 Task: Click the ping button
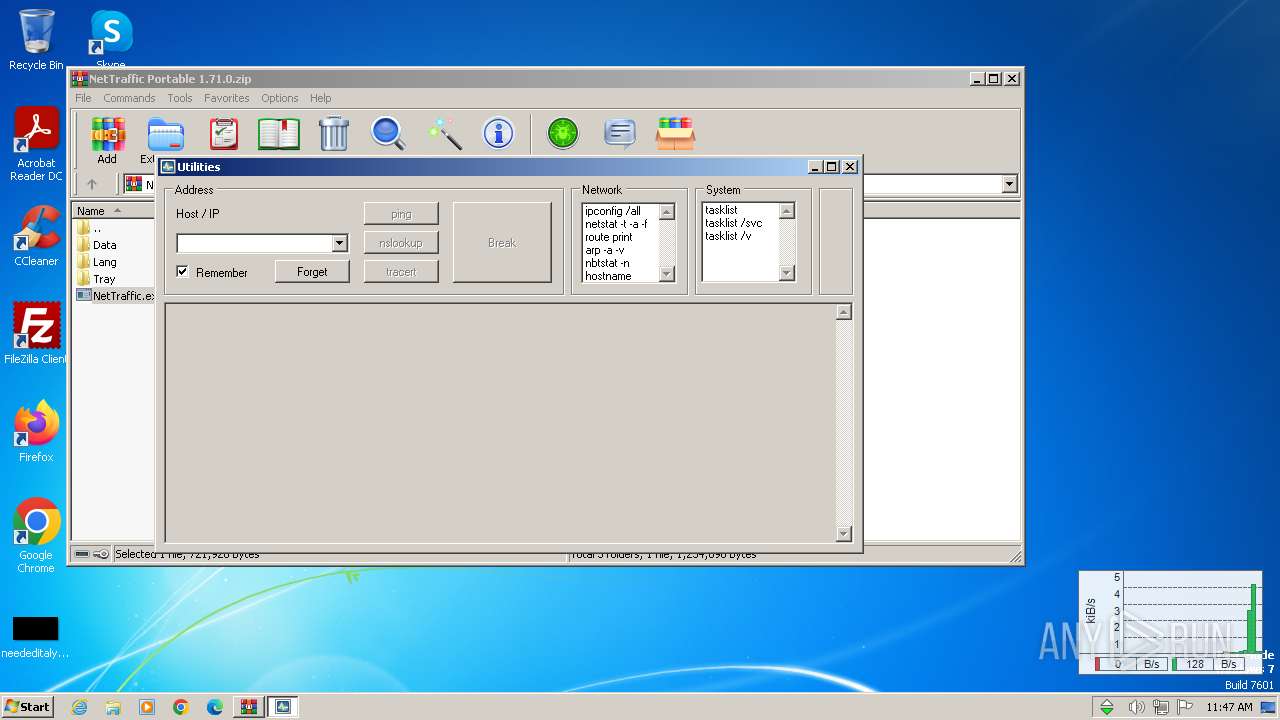point(401,214)
